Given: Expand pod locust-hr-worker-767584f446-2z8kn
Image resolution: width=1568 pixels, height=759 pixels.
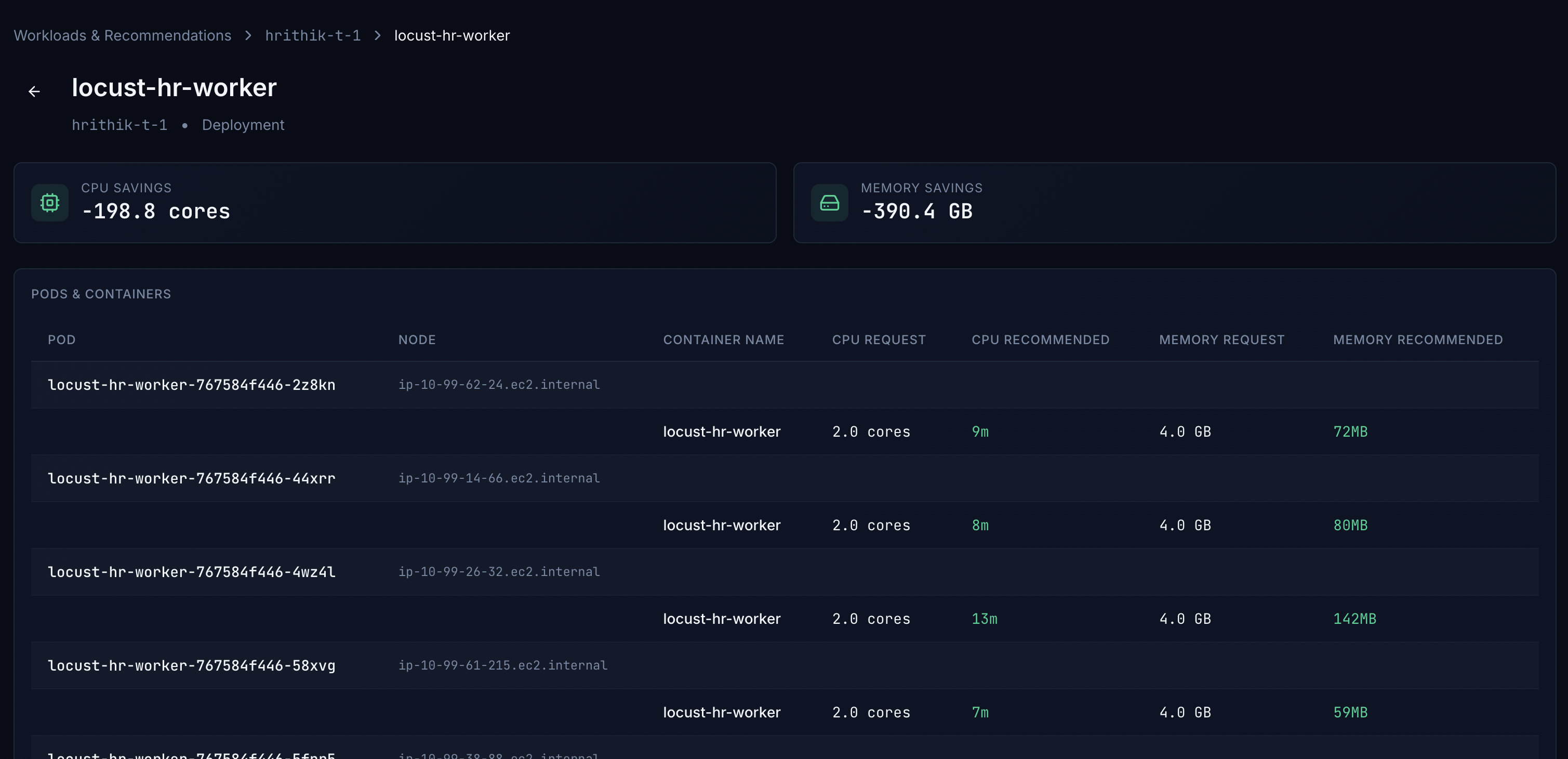Looking at the screenshot, I should 191,384.
